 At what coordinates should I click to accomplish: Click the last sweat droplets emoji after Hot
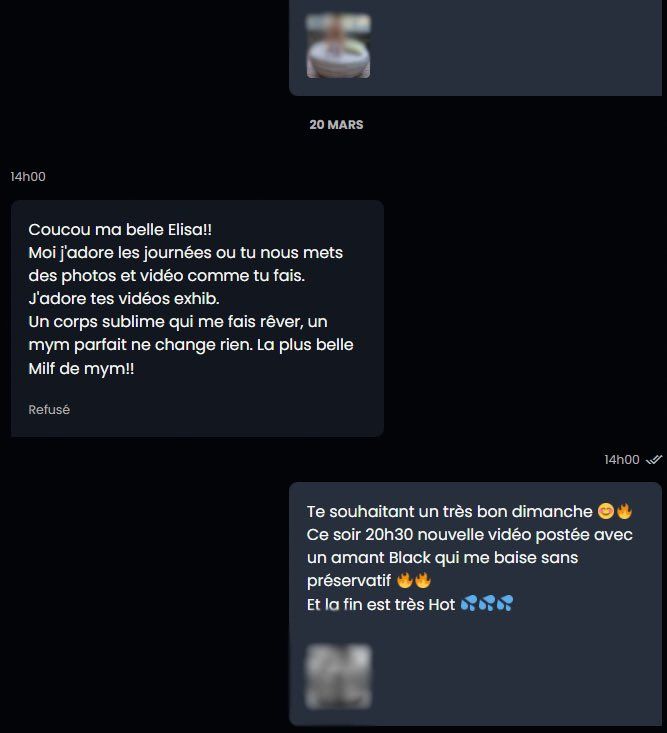[505, 604]
